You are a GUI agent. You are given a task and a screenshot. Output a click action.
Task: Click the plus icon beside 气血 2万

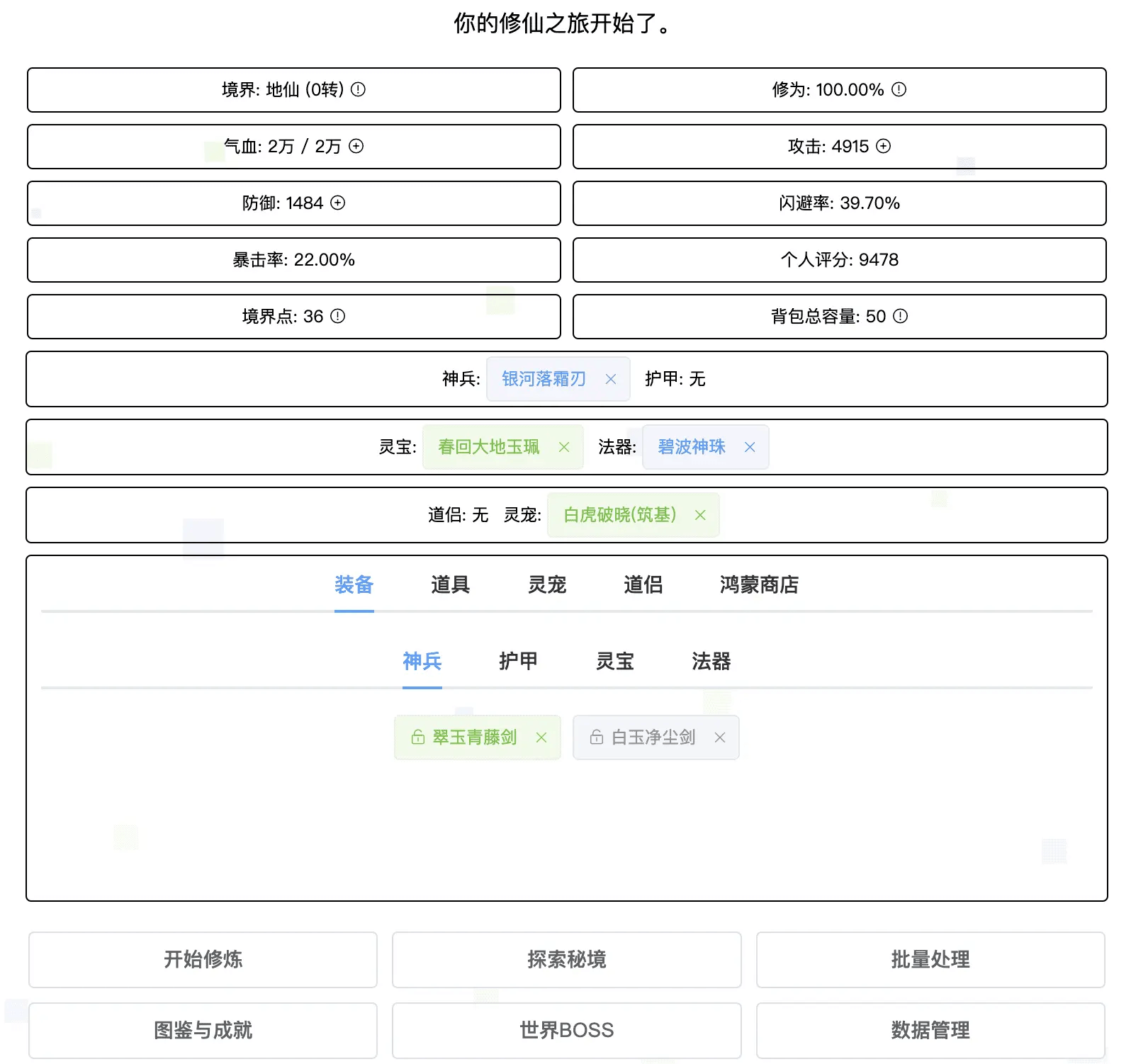(356, 146)
